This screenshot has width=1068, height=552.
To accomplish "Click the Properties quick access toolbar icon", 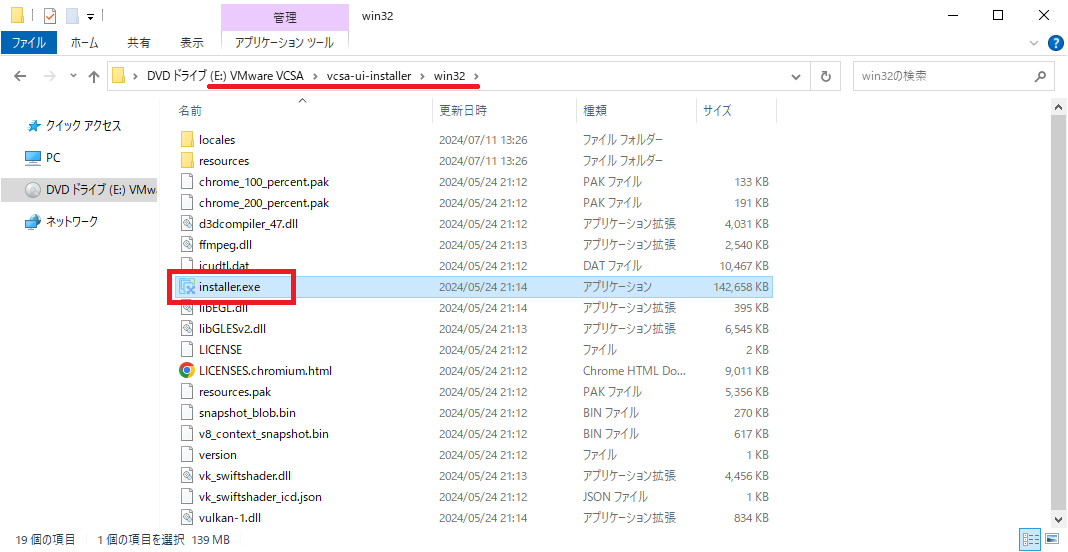I will [x=49, y=15].
